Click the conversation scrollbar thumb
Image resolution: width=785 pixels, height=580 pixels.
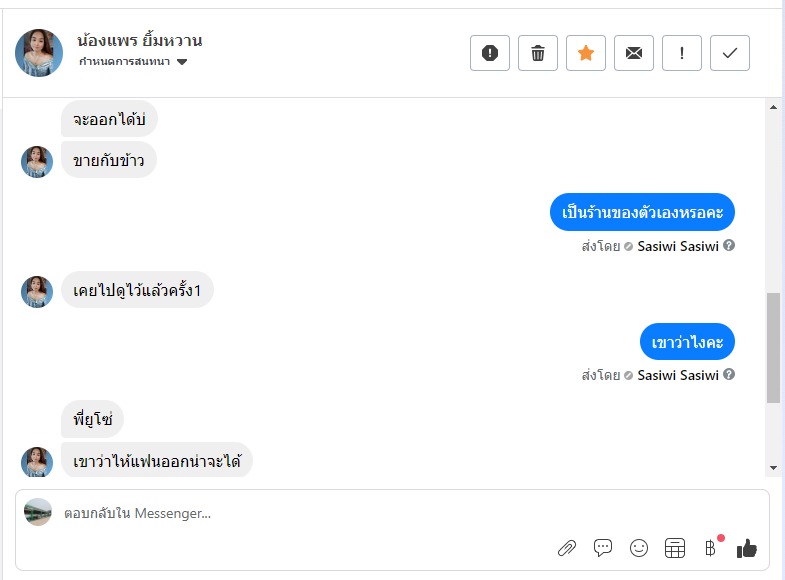click(x=773, y=347)
